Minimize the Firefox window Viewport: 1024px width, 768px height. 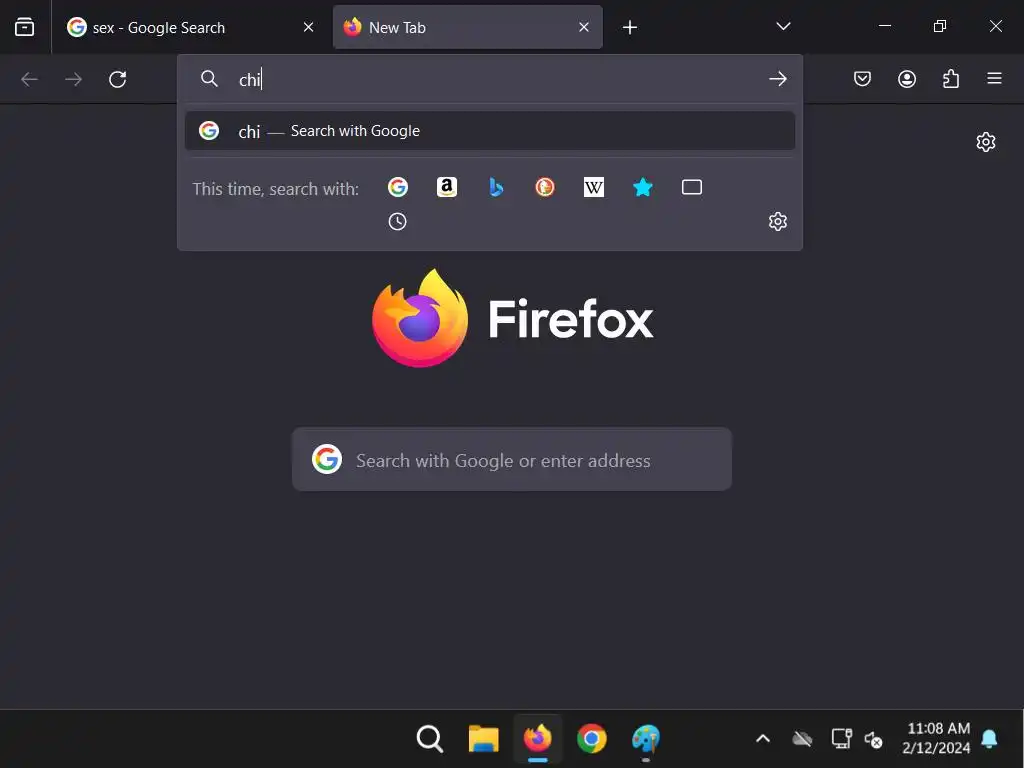point(885,26)
